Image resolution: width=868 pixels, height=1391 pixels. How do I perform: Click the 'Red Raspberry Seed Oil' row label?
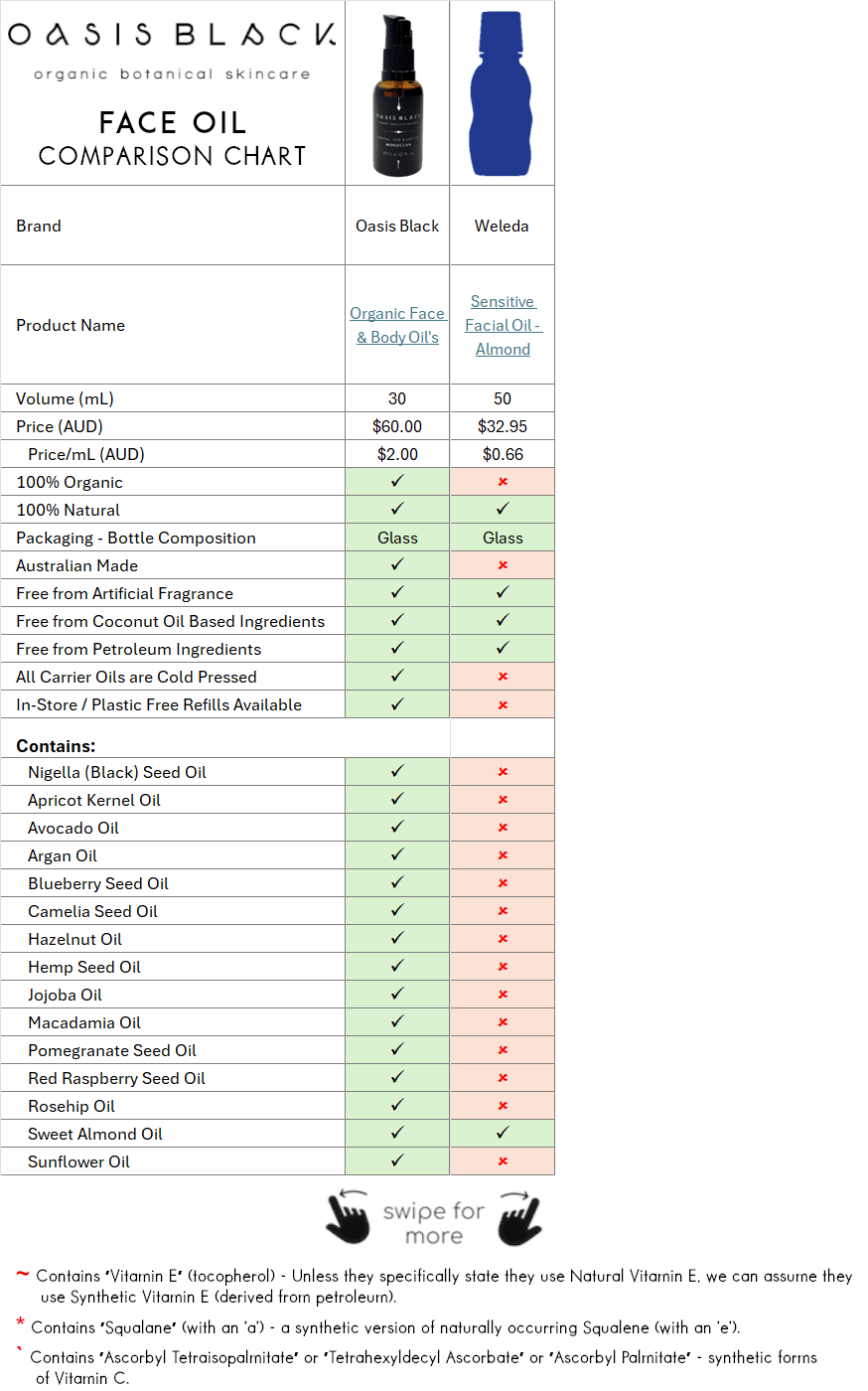click(116, 1078)
